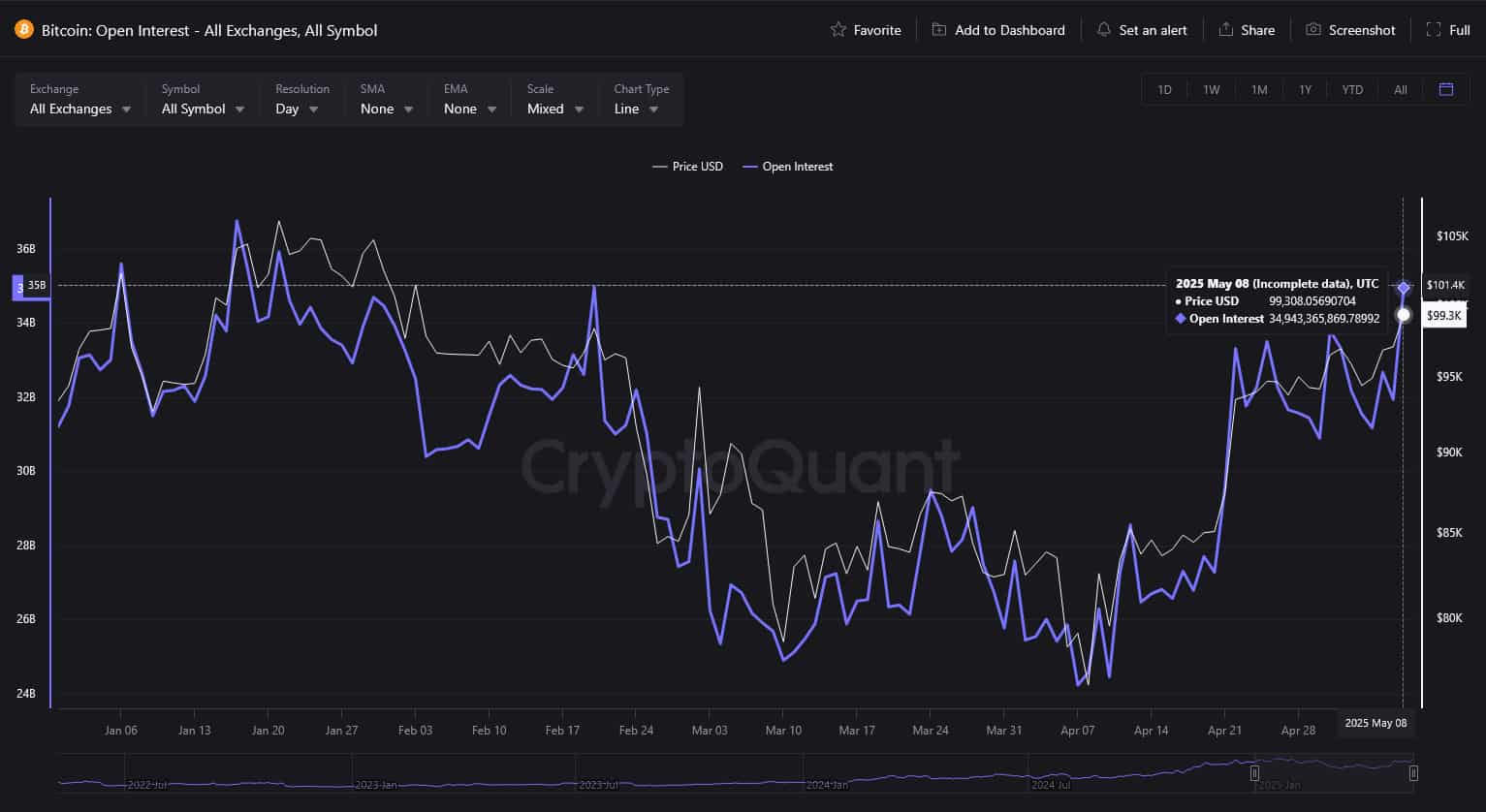Open the Exchange dropdown showing All Exchanges

pos(79,109)
